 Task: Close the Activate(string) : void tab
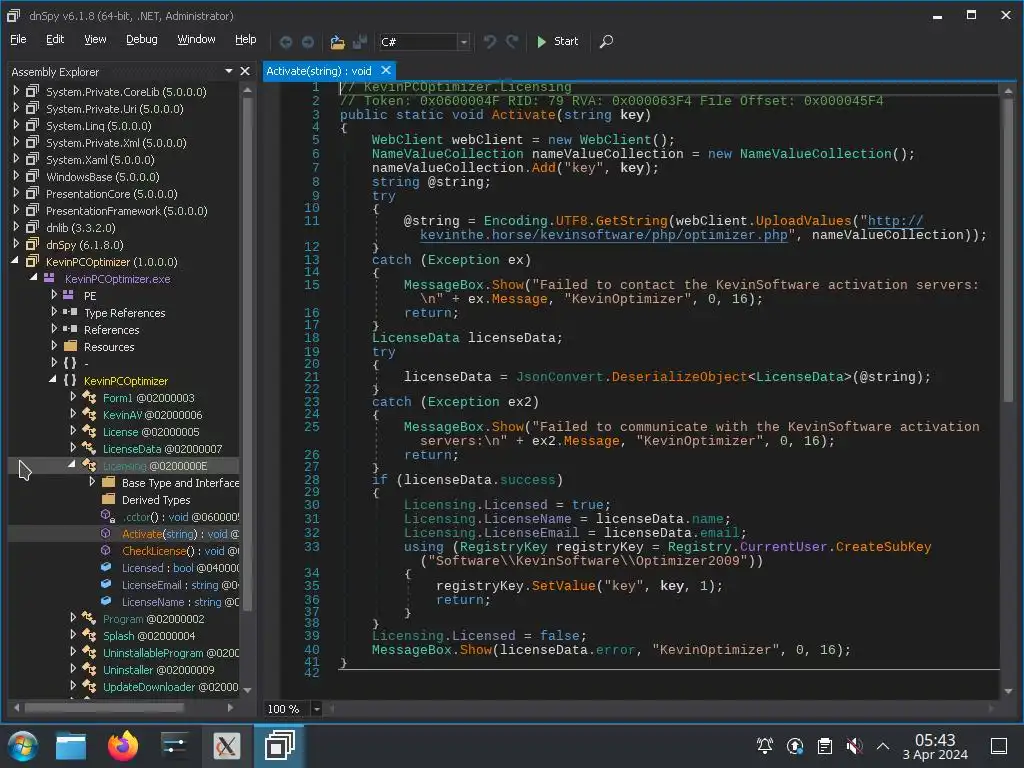point(386,70)
